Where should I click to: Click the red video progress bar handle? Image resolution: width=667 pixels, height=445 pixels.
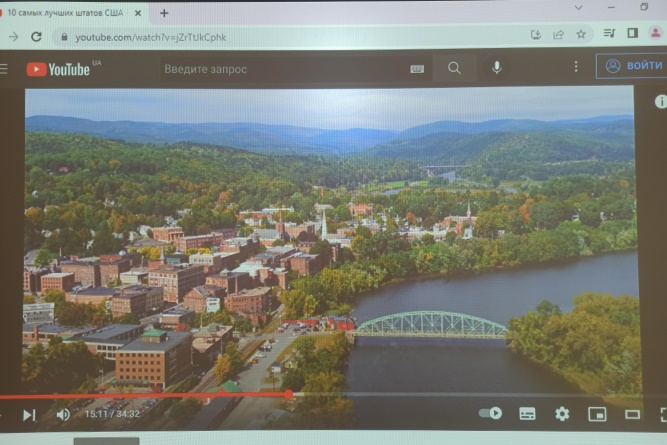click(289, 395)
